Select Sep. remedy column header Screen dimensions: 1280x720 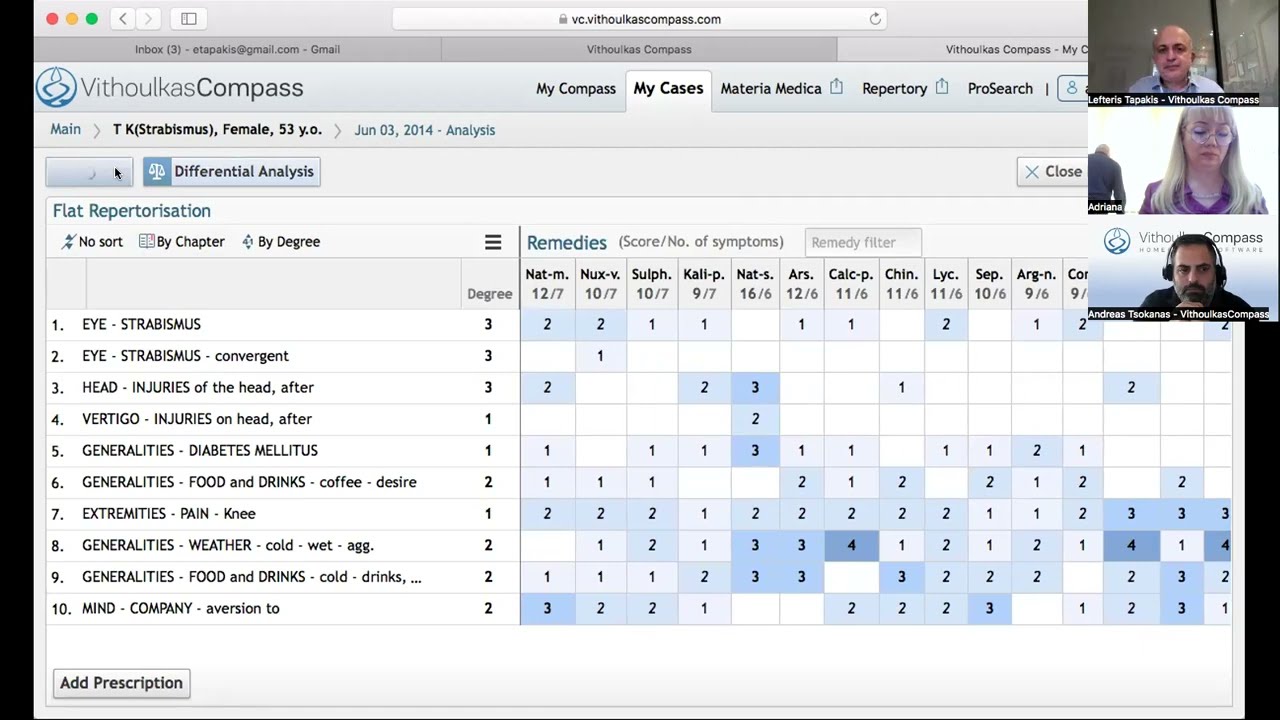coord(989,284)
